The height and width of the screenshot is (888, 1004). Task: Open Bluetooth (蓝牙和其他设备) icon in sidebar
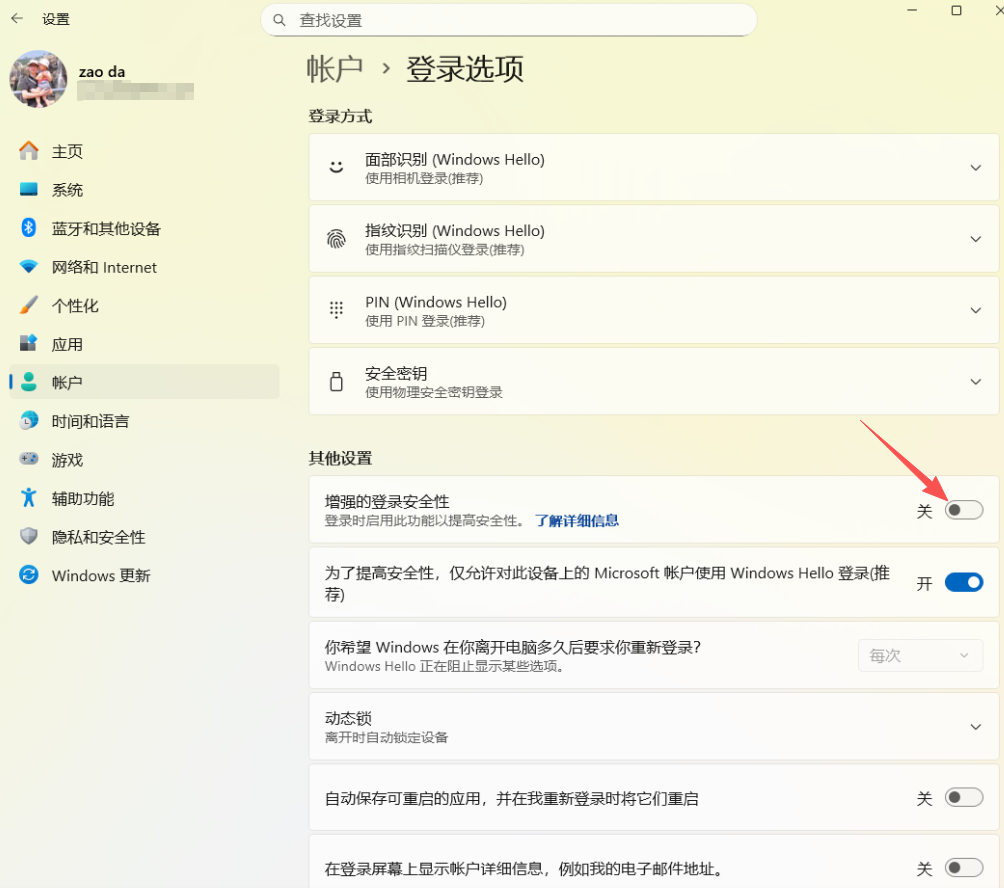(29, 228)
